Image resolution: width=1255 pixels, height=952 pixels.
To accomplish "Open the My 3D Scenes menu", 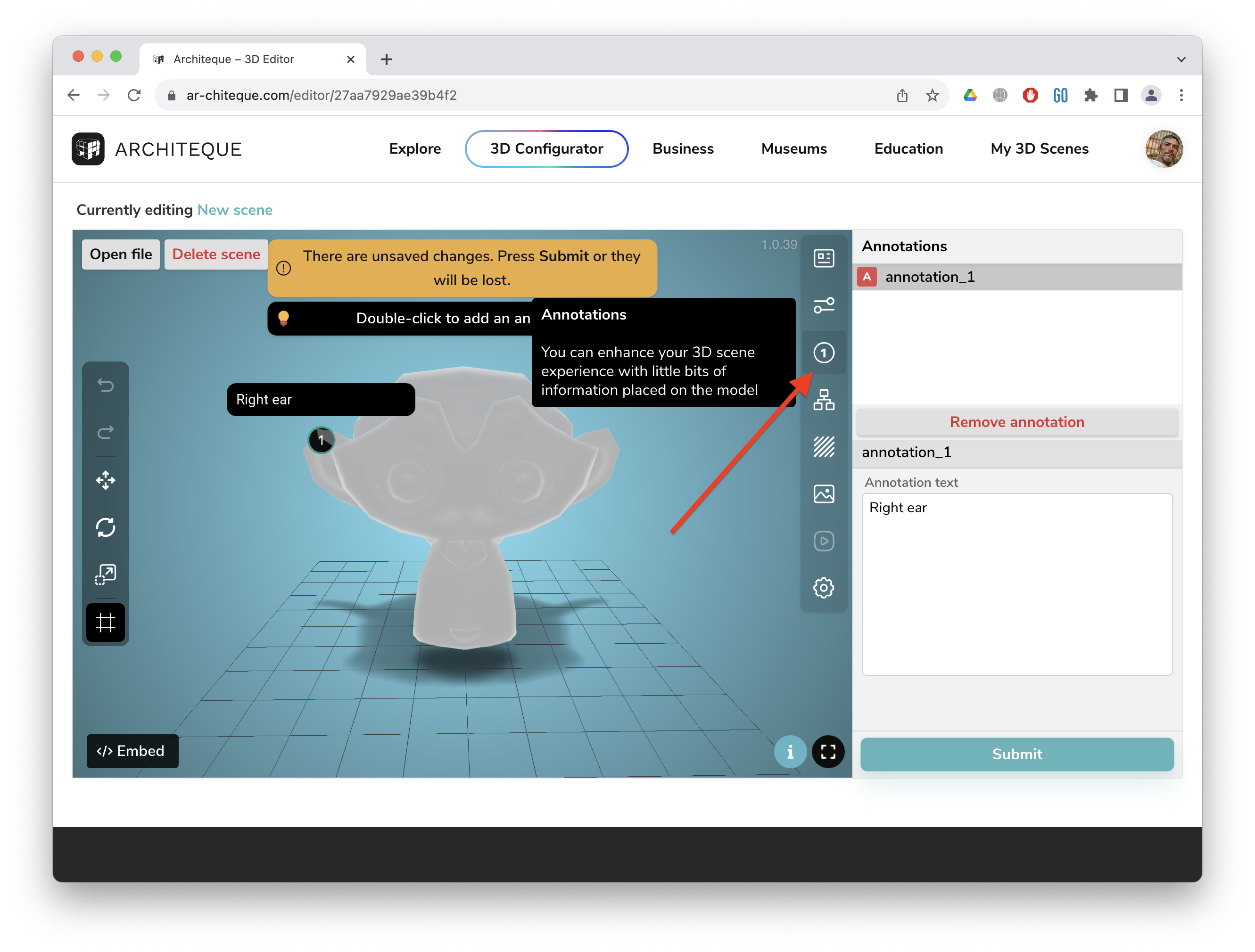I will tap(1039, 148).
